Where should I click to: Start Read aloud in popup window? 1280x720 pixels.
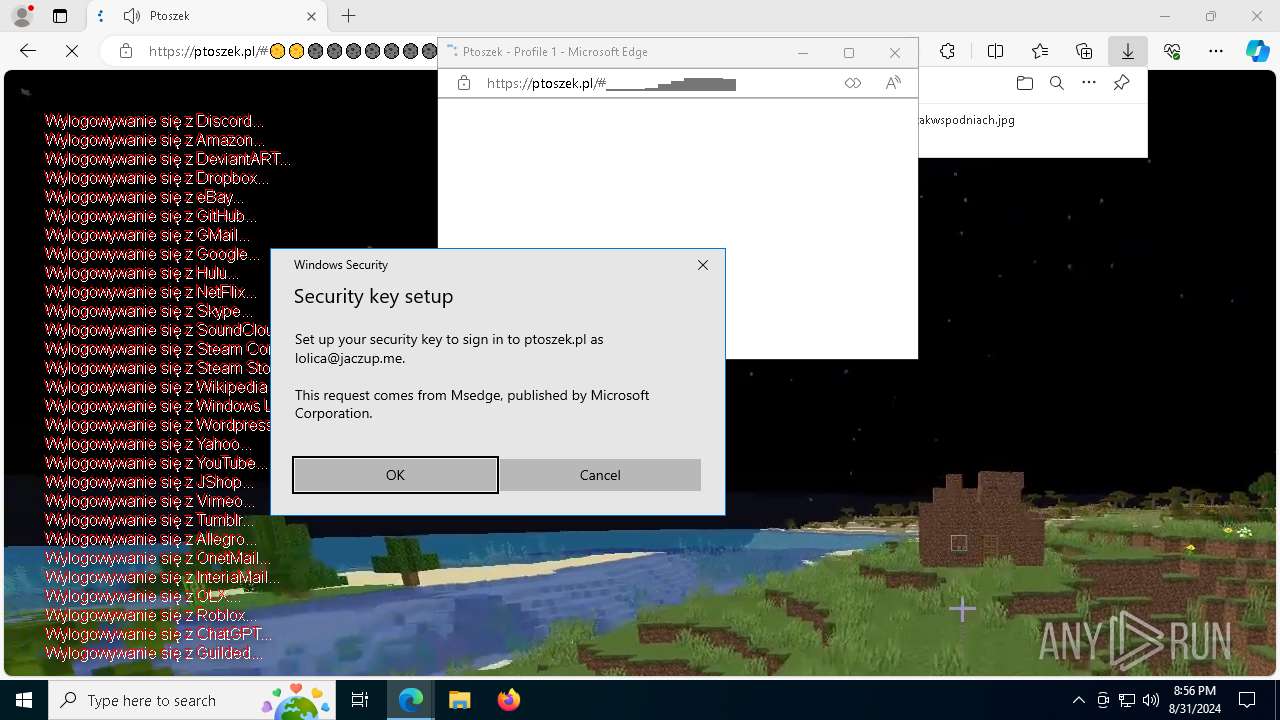pyautogui.click(x=893, y=84)
